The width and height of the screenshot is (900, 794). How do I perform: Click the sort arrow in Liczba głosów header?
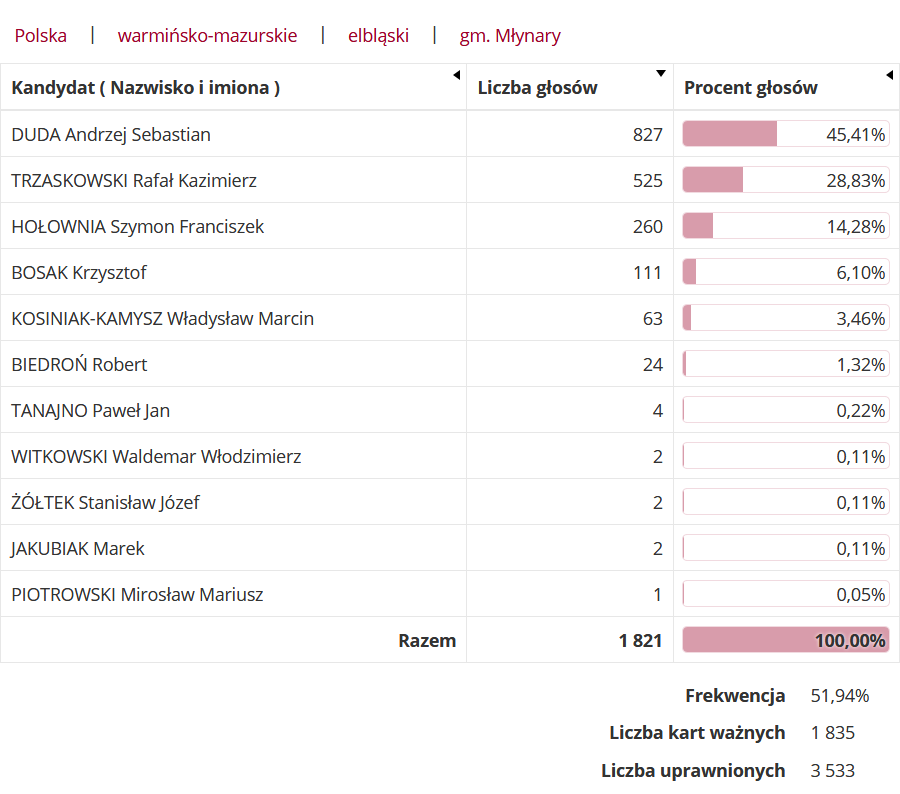point(660,74)
